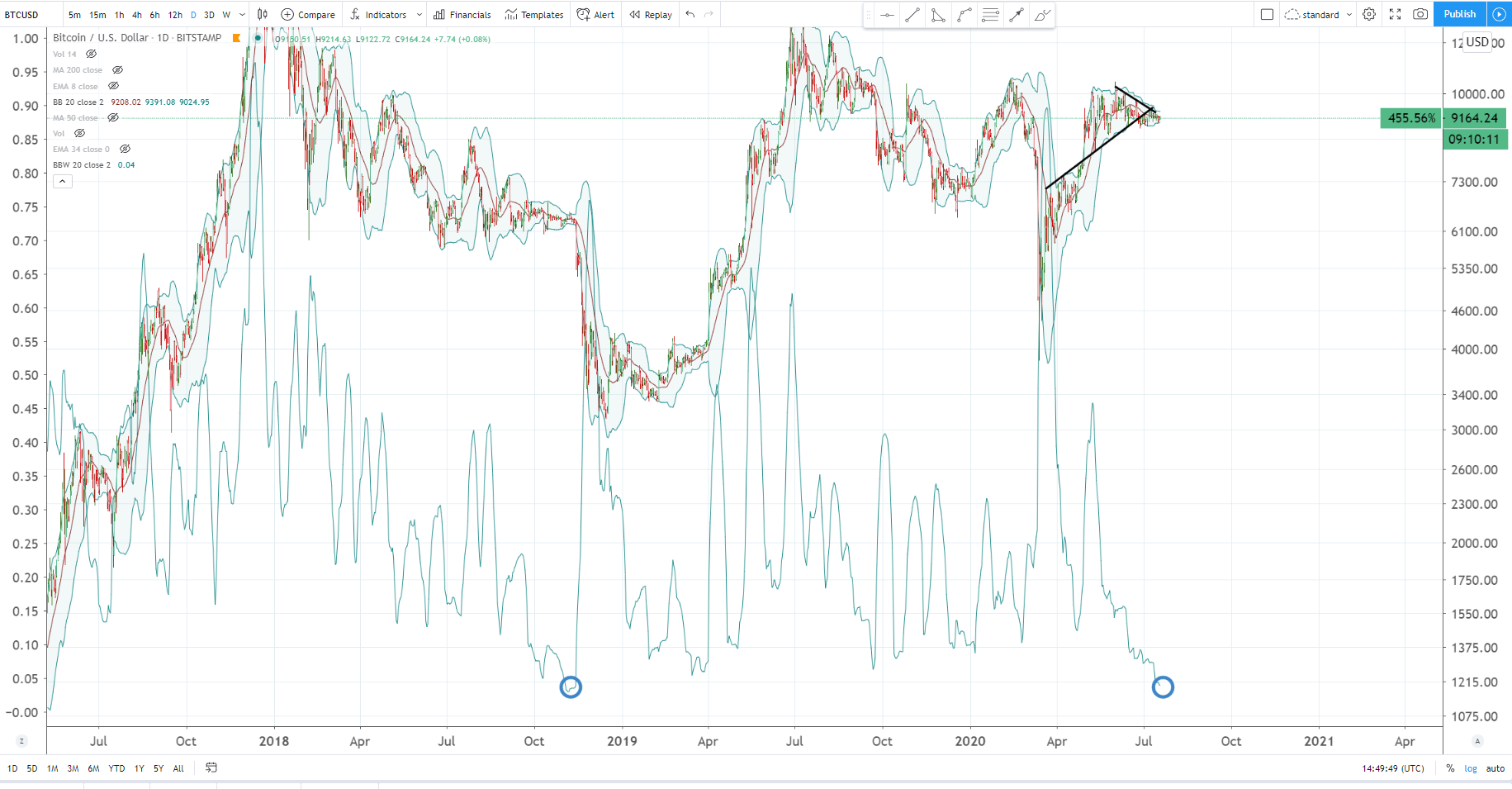
Task: Select the 1Y range at the bottom
Action: tap(138, 768)
